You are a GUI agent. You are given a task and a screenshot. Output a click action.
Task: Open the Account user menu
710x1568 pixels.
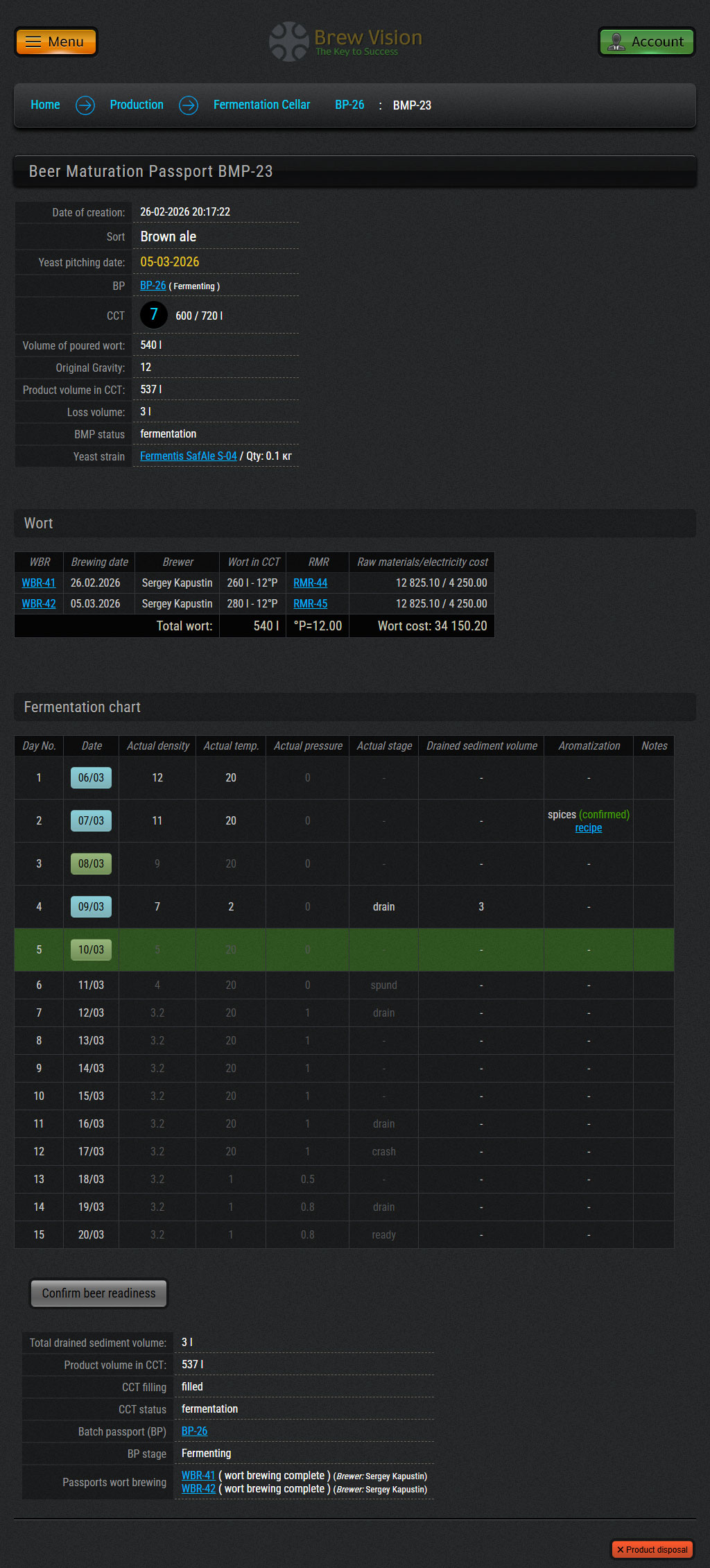tap(646, 42)
